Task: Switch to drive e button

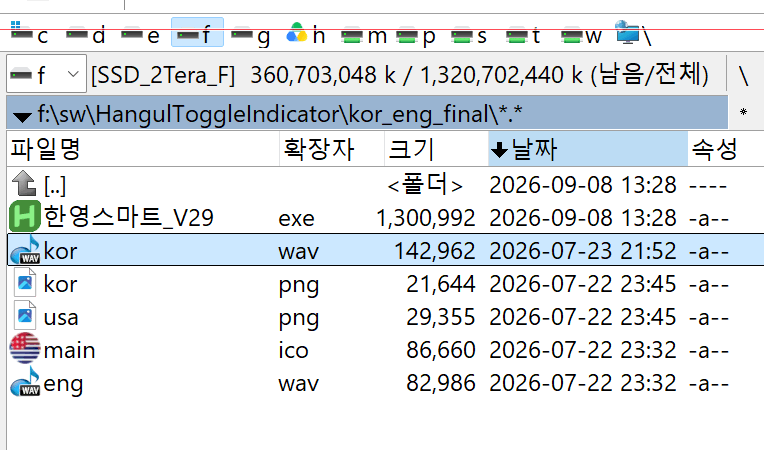Action: [x=140, y=34]
